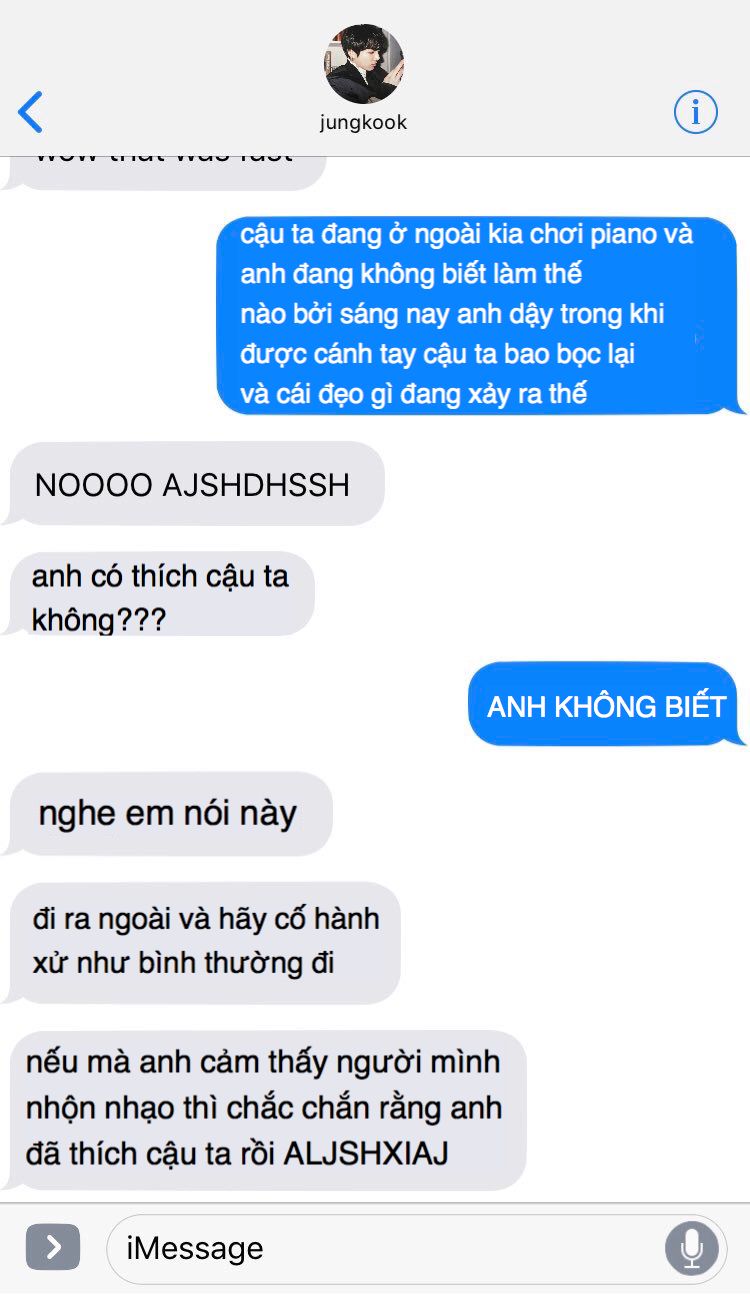Tap the blue back arrow
This screenshot has width=750, height=1294.
point(30,111)
